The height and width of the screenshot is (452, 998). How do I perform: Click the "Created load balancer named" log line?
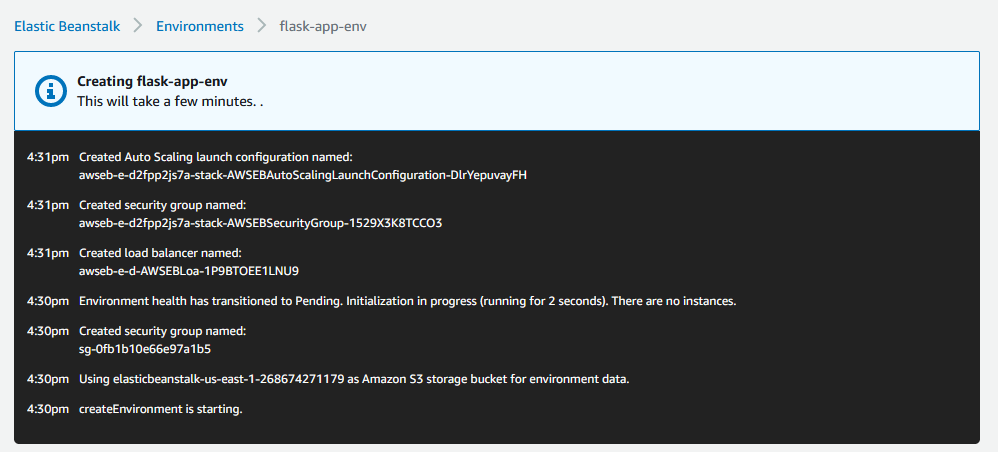[160, 253]
